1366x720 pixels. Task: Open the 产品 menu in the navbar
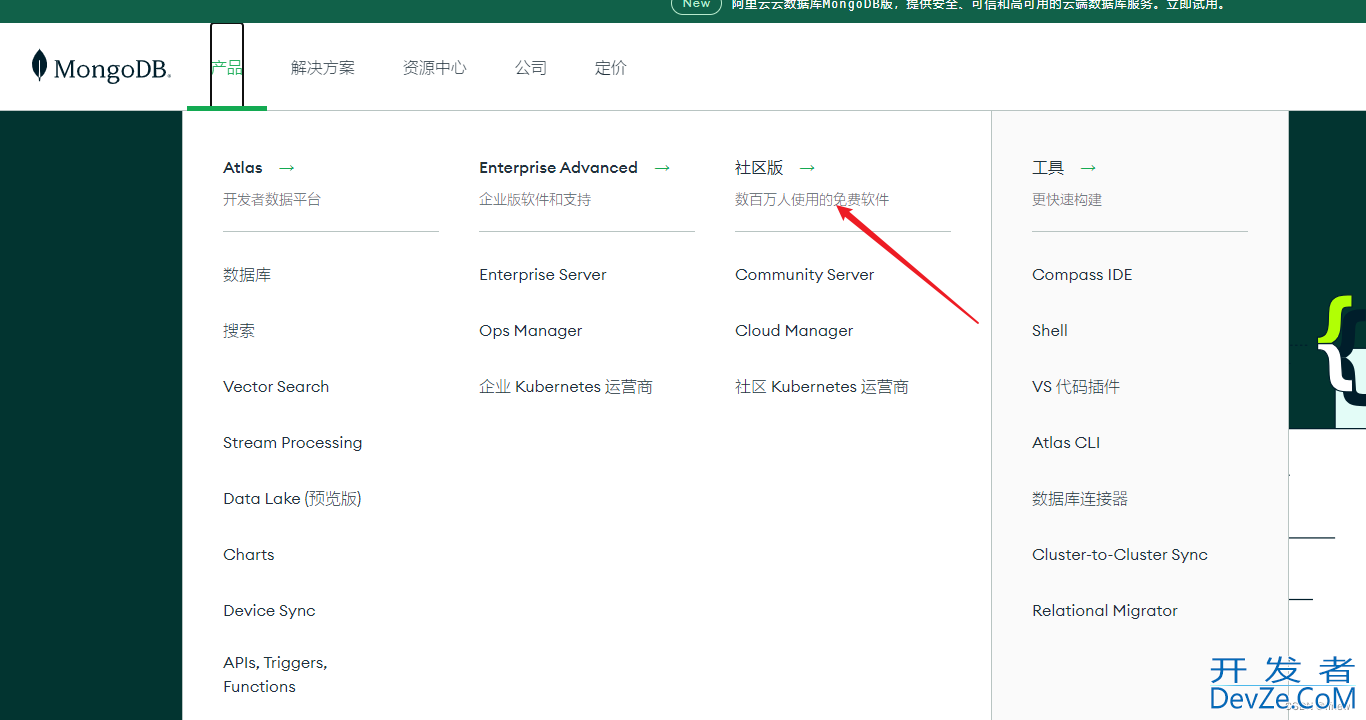(227, 67)
